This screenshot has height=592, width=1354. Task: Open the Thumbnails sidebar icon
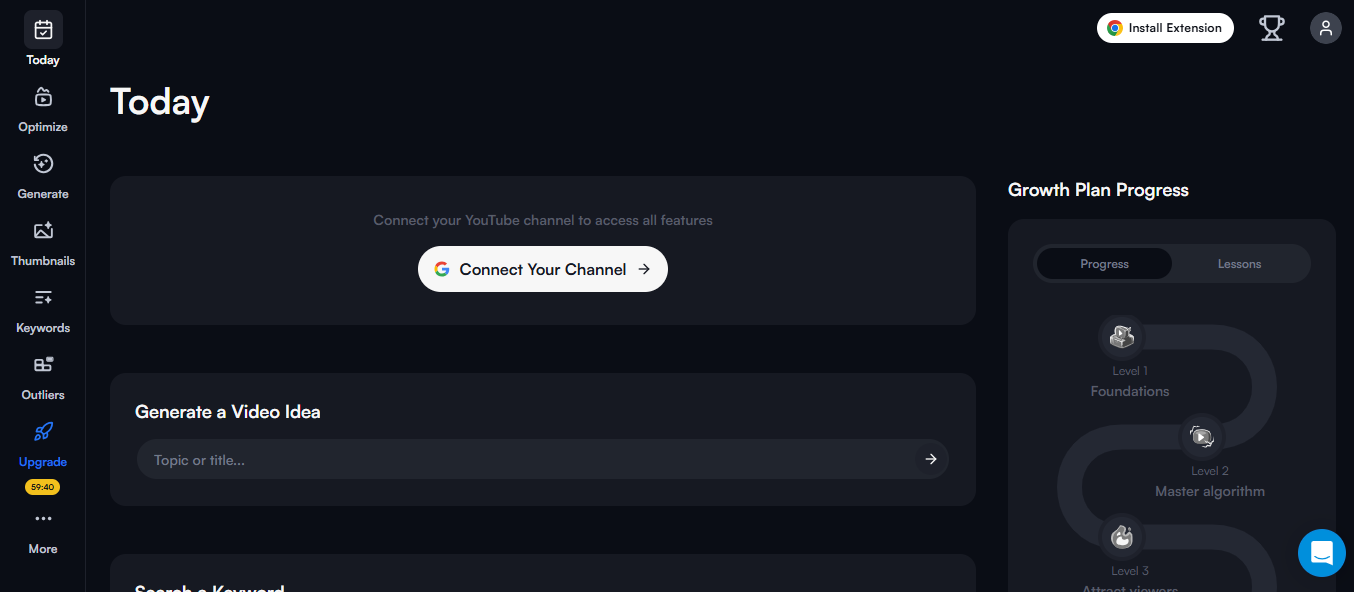43,231
